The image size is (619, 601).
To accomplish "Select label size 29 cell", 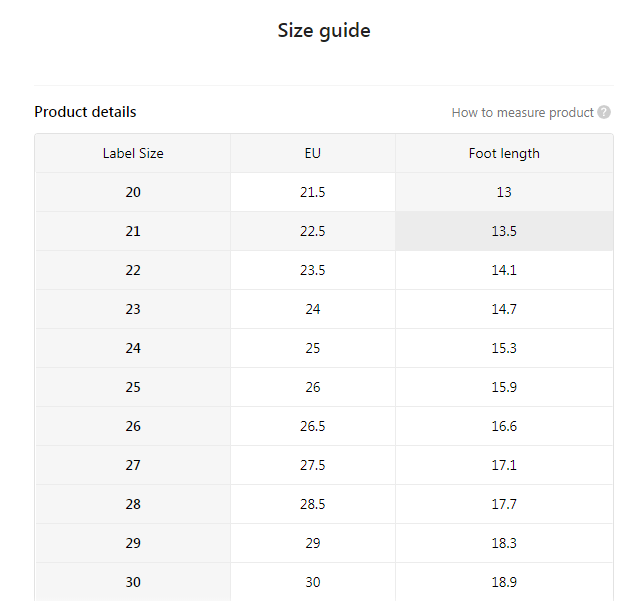I will tap(133, 543).
